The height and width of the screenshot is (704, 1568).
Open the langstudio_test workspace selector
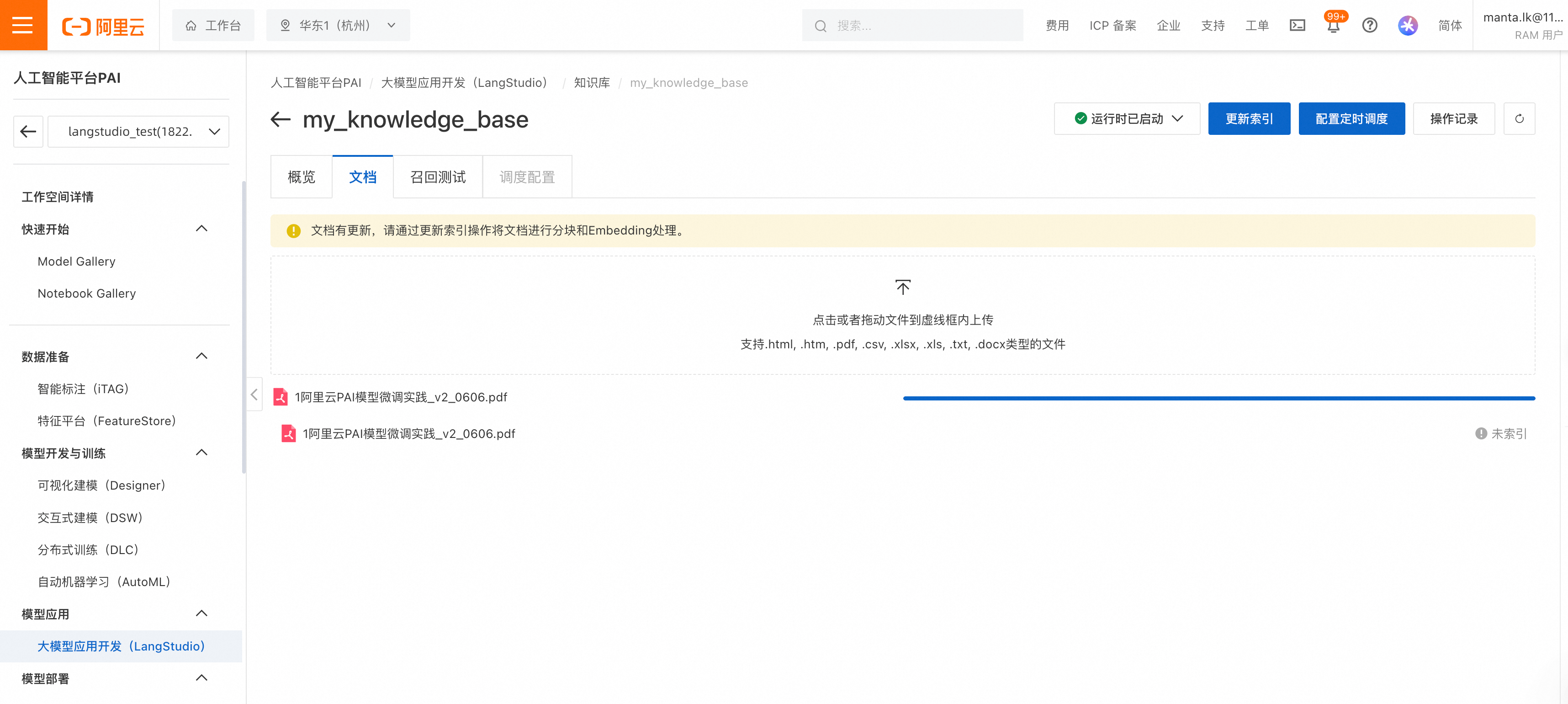[x=138, y=132]
